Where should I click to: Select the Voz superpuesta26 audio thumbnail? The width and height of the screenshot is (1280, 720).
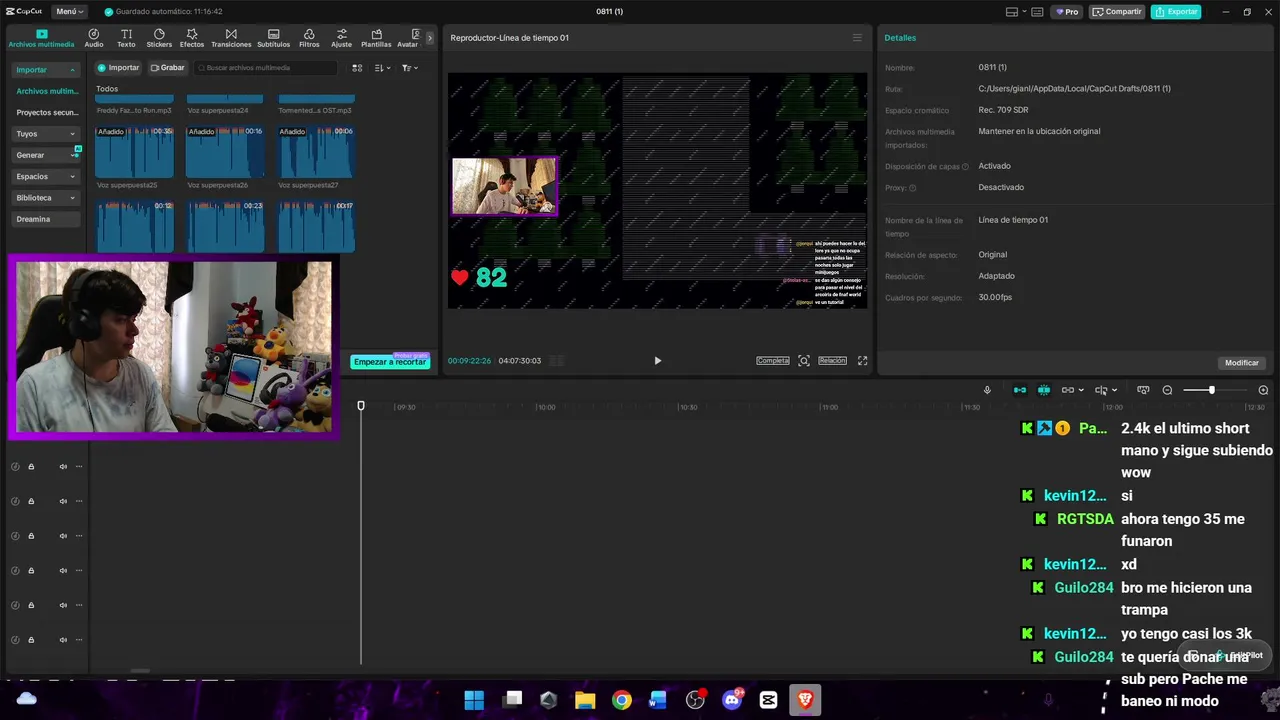point(225,152)
